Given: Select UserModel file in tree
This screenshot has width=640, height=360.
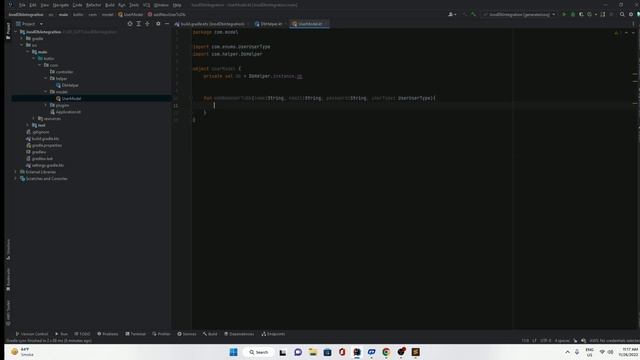Looking at the screenshot, I should pyautogui.click(x=68, y=98).
